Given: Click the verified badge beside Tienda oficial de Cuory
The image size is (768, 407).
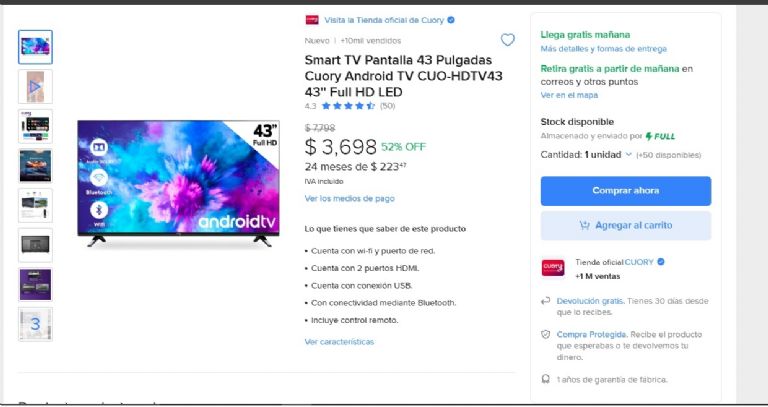Looking at the screenshot, I should point(451,20).
